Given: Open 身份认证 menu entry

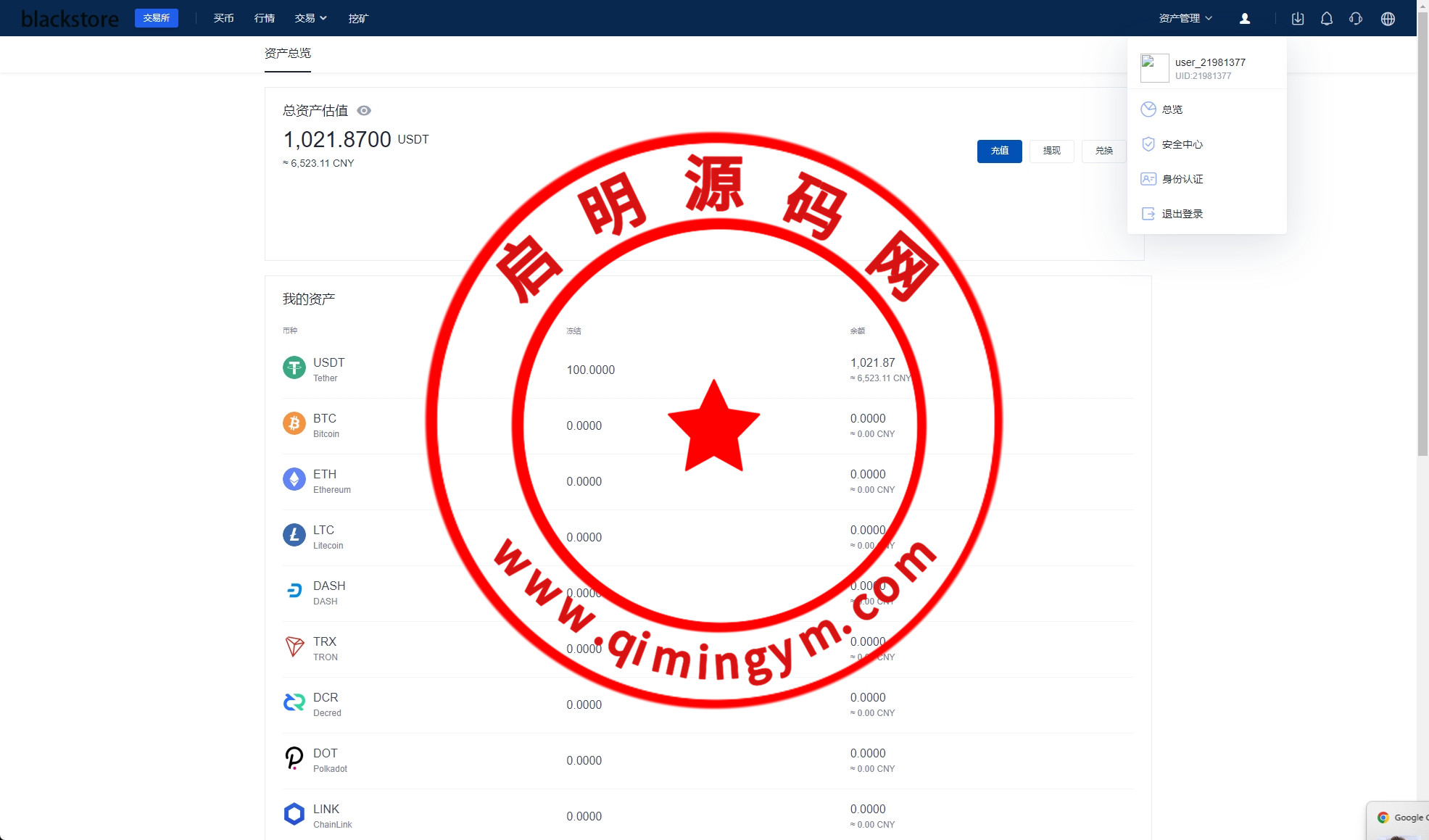Looking at the screenshot, I should (1182, 179).
